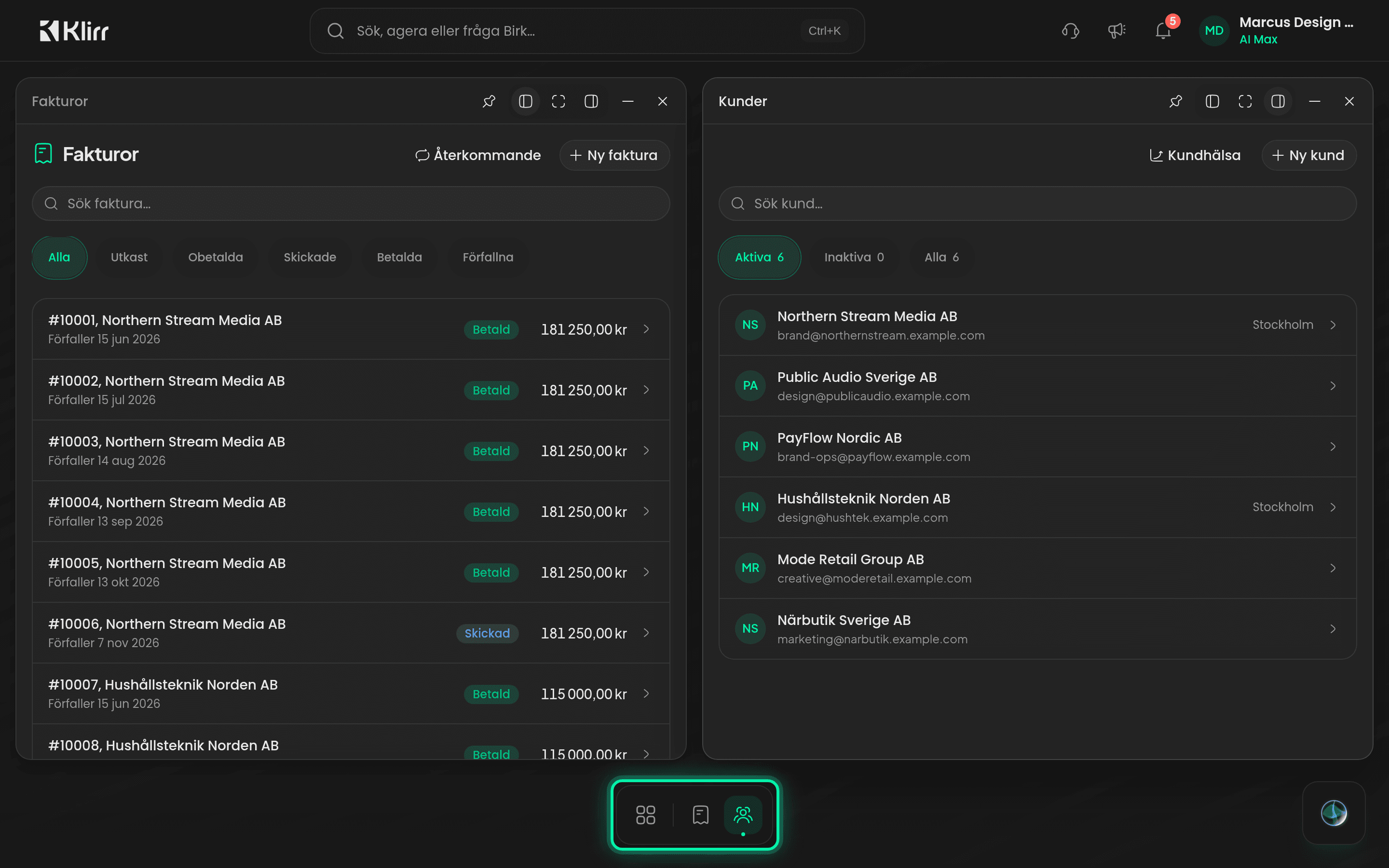Minimize the Fakturor window
Image resolution: width=1389 pixels, height=868 pixels.
[x=628, y=101]
